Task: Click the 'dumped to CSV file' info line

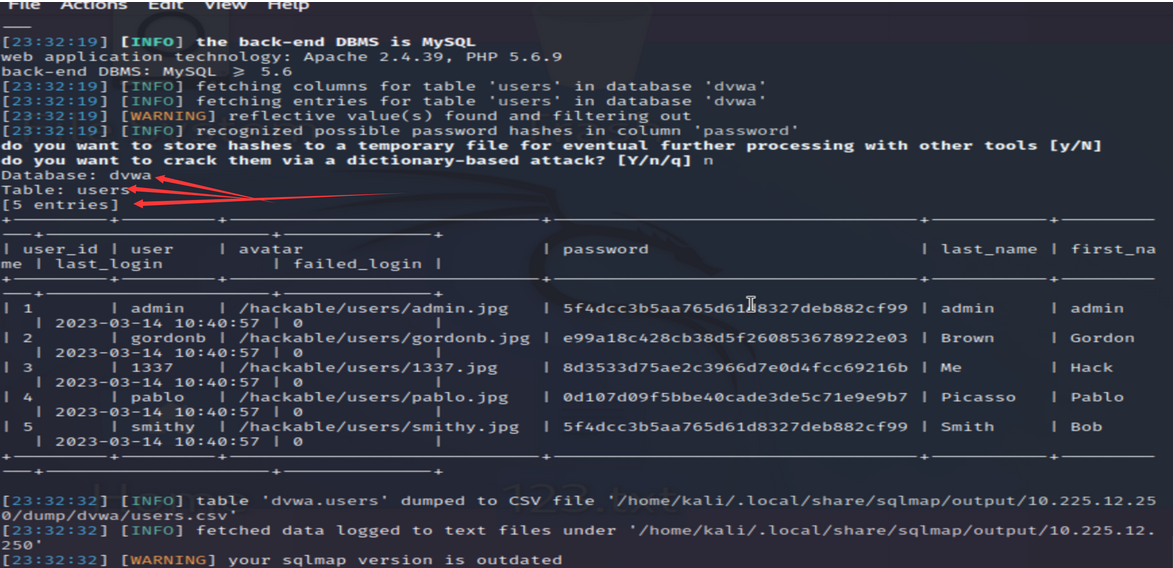Action: click(x=578, y=507)
